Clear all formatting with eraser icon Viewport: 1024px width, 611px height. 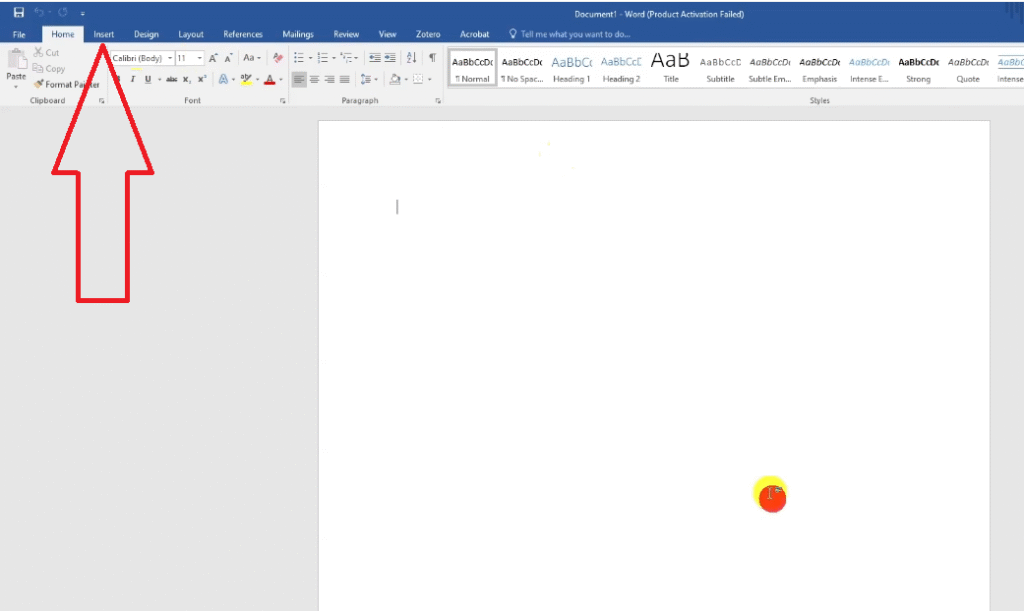point(278,58)
